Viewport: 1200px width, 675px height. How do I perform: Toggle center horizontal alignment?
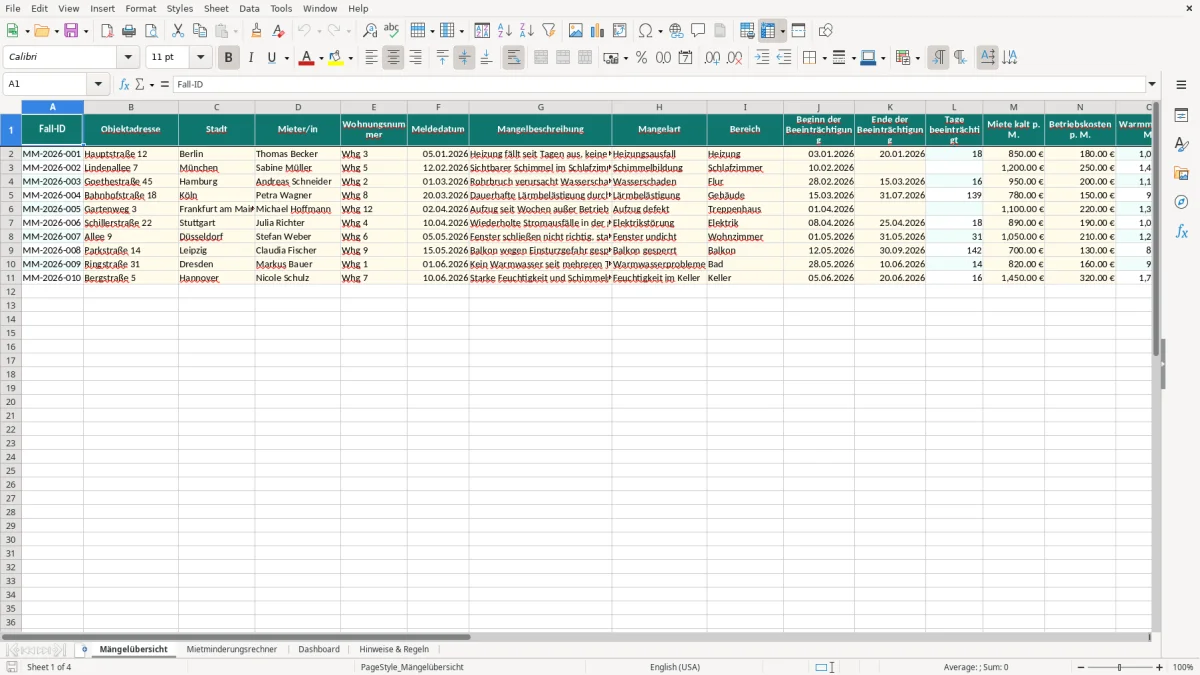[393, 58]
